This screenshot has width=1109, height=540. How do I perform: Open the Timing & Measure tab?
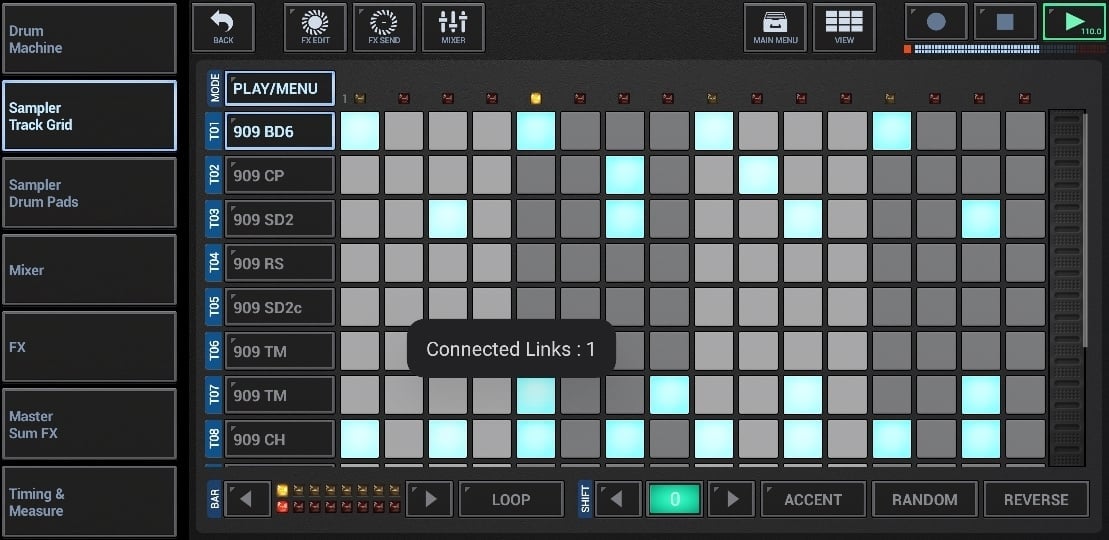point(89,502)
